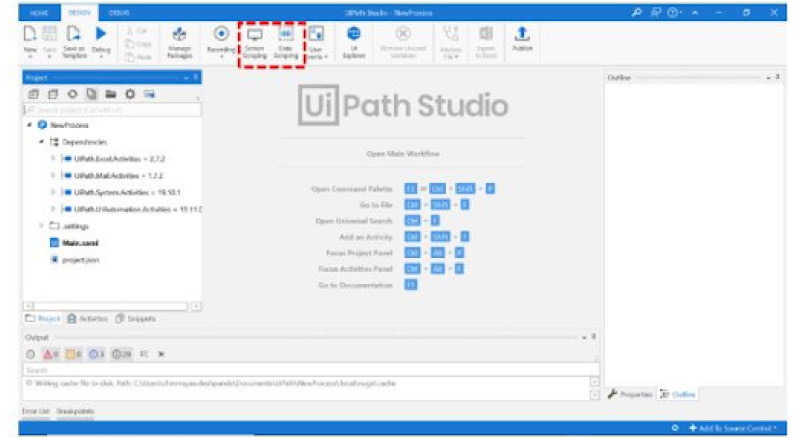This screenshot has height=438, width=800.
Task: Expand UiPath.System.Activities dependency
Action: (x=53, y=192)
